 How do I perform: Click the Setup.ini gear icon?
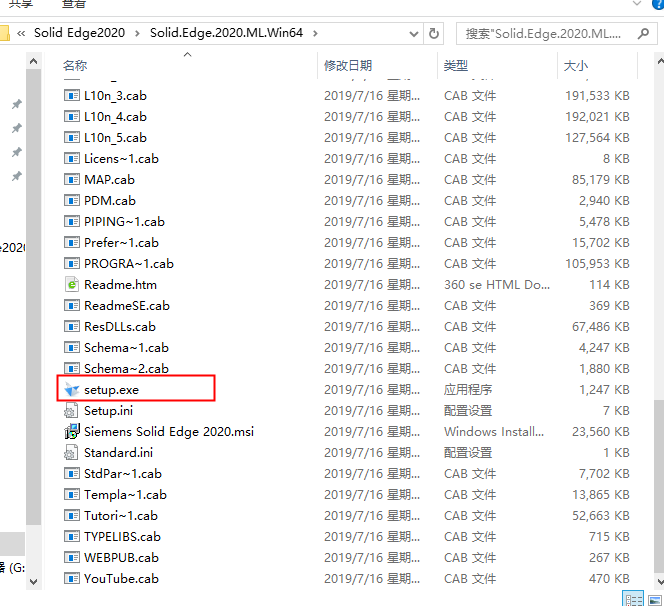click(x=71, y=411)
